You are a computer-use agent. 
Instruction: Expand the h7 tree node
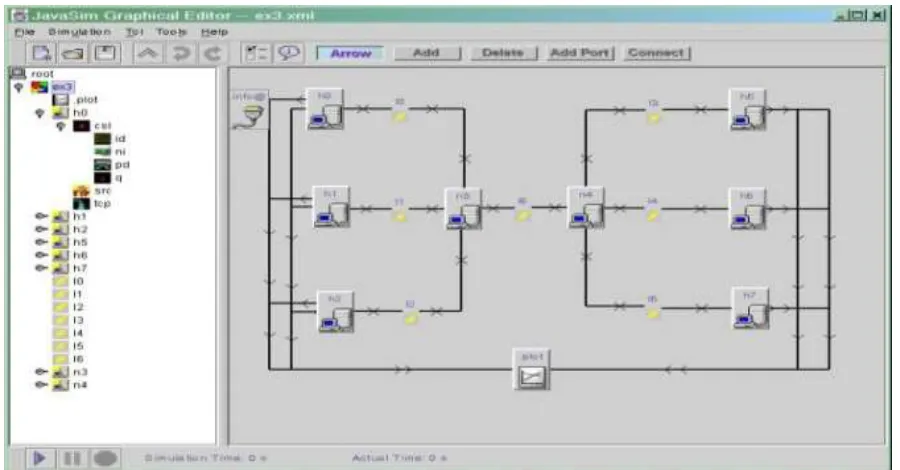tap(41, 268)
